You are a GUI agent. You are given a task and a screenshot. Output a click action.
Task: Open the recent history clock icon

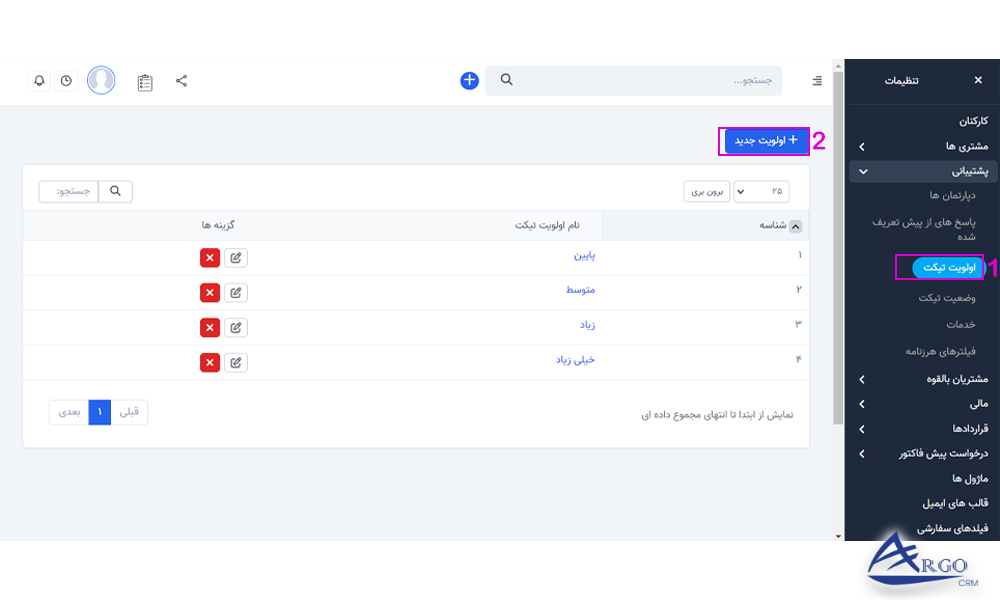point(66,81)
